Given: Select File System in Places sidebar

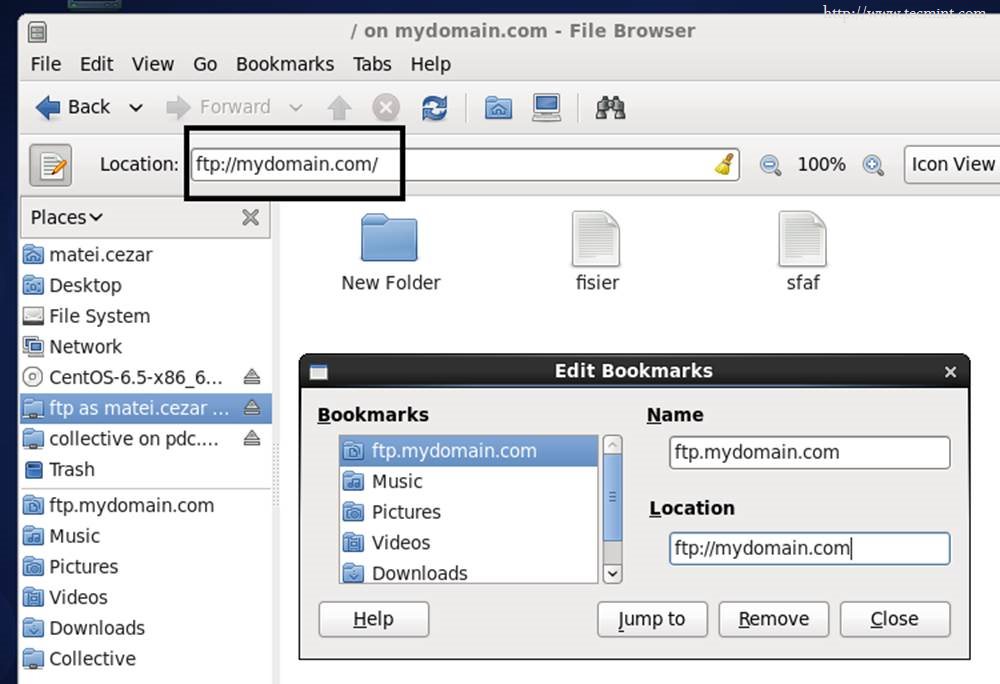Looking at the screenshot, I should click(x=146, y=316).
